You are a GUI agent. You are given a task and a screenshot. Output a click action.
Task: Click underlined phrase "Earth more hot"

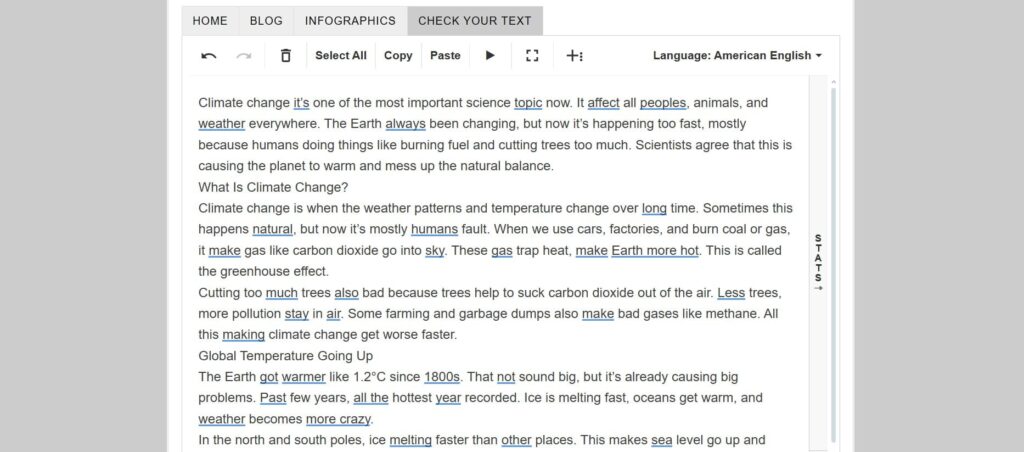click(655, 250)
